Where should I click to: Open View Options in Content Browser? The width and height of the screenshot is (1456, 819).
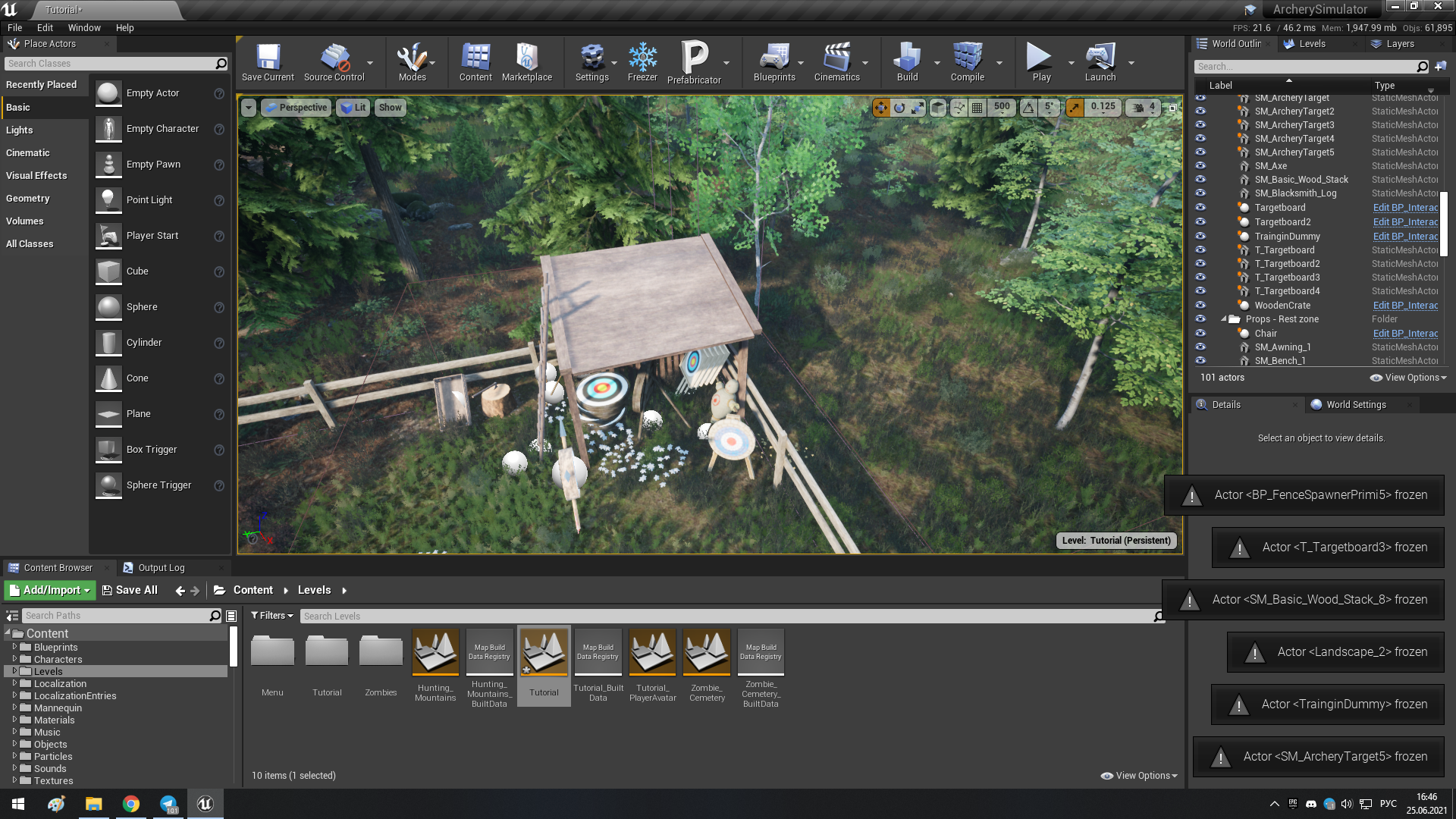click(1142, 775)
